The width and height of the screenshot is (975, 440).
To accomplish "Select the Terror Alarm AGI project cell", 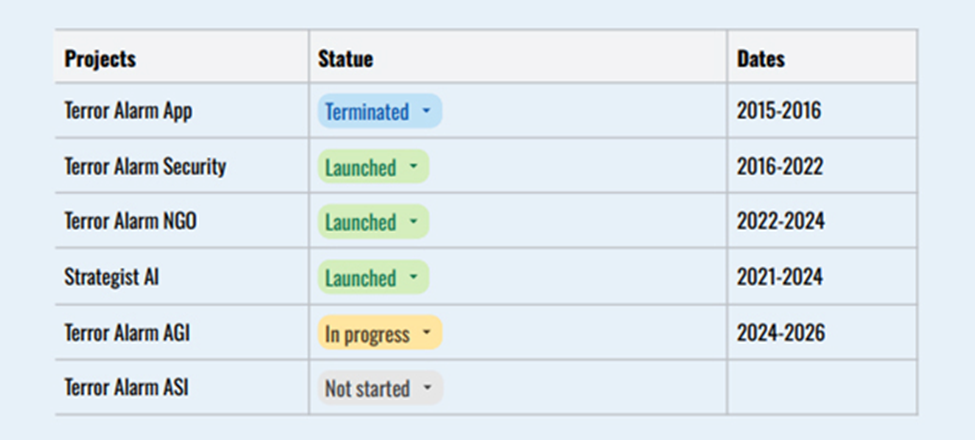I will click(127, 333).
